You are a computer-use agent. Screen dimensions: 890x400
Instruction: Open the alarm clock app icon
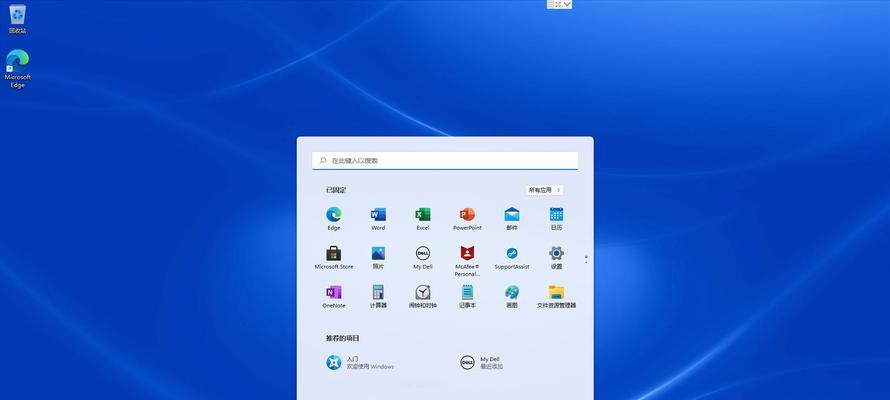coord(423,297)
